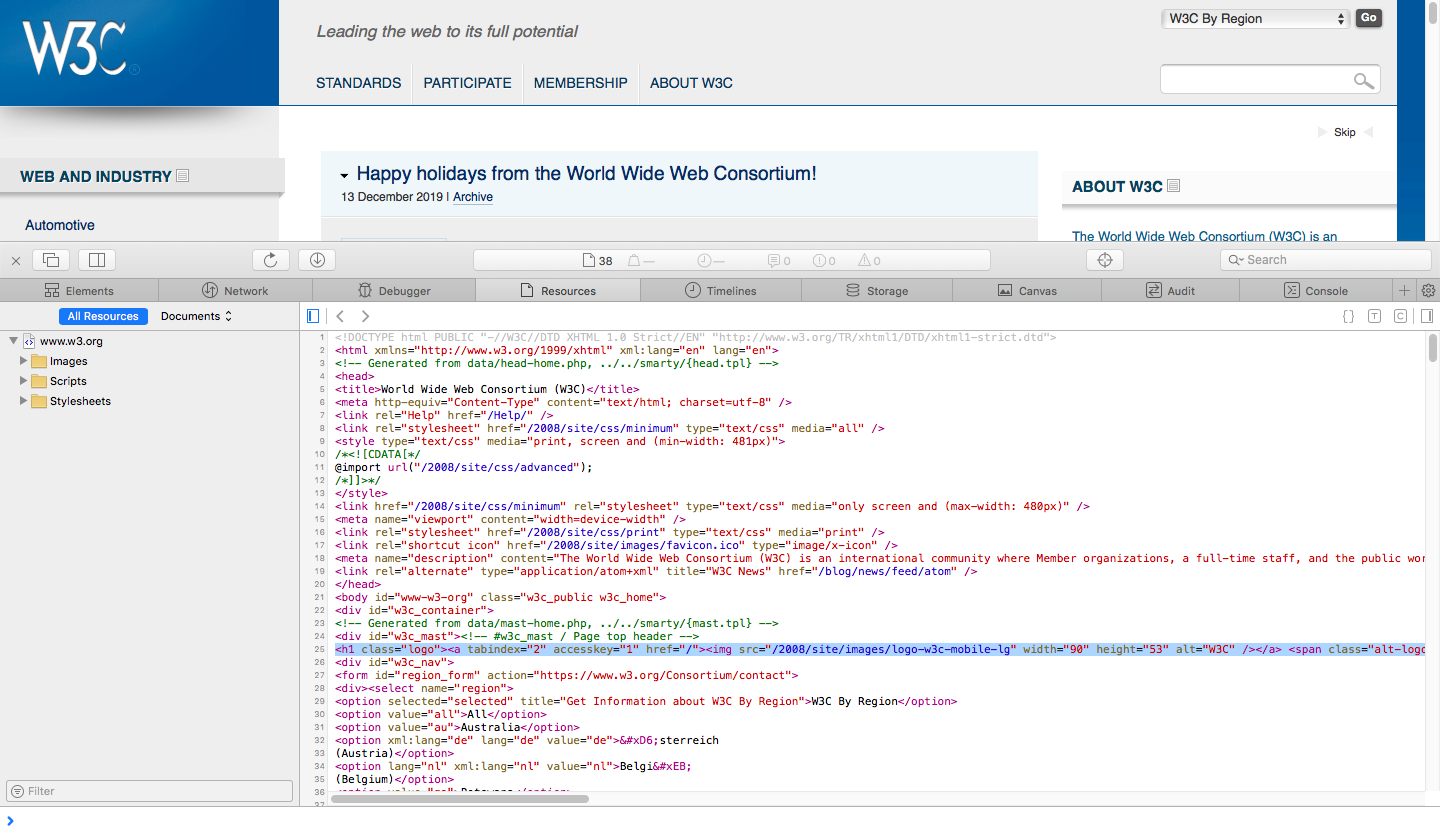Viewport: 1440px width, 836px height.
Task: Toggle the About W3C section icon
Action: pyautogui.click(x=1173, y=186)
